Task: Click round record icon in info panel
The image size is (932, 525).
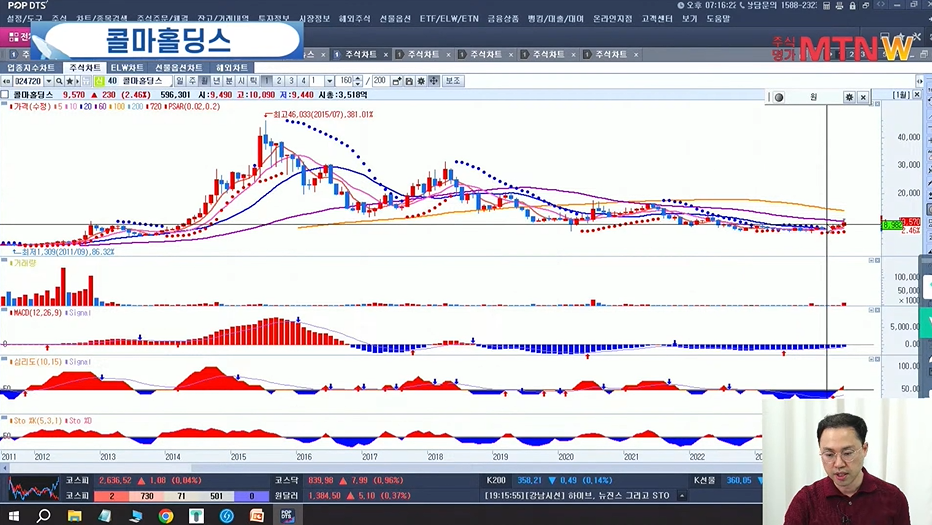Action: pyautogui.click(x=779, y=97)
